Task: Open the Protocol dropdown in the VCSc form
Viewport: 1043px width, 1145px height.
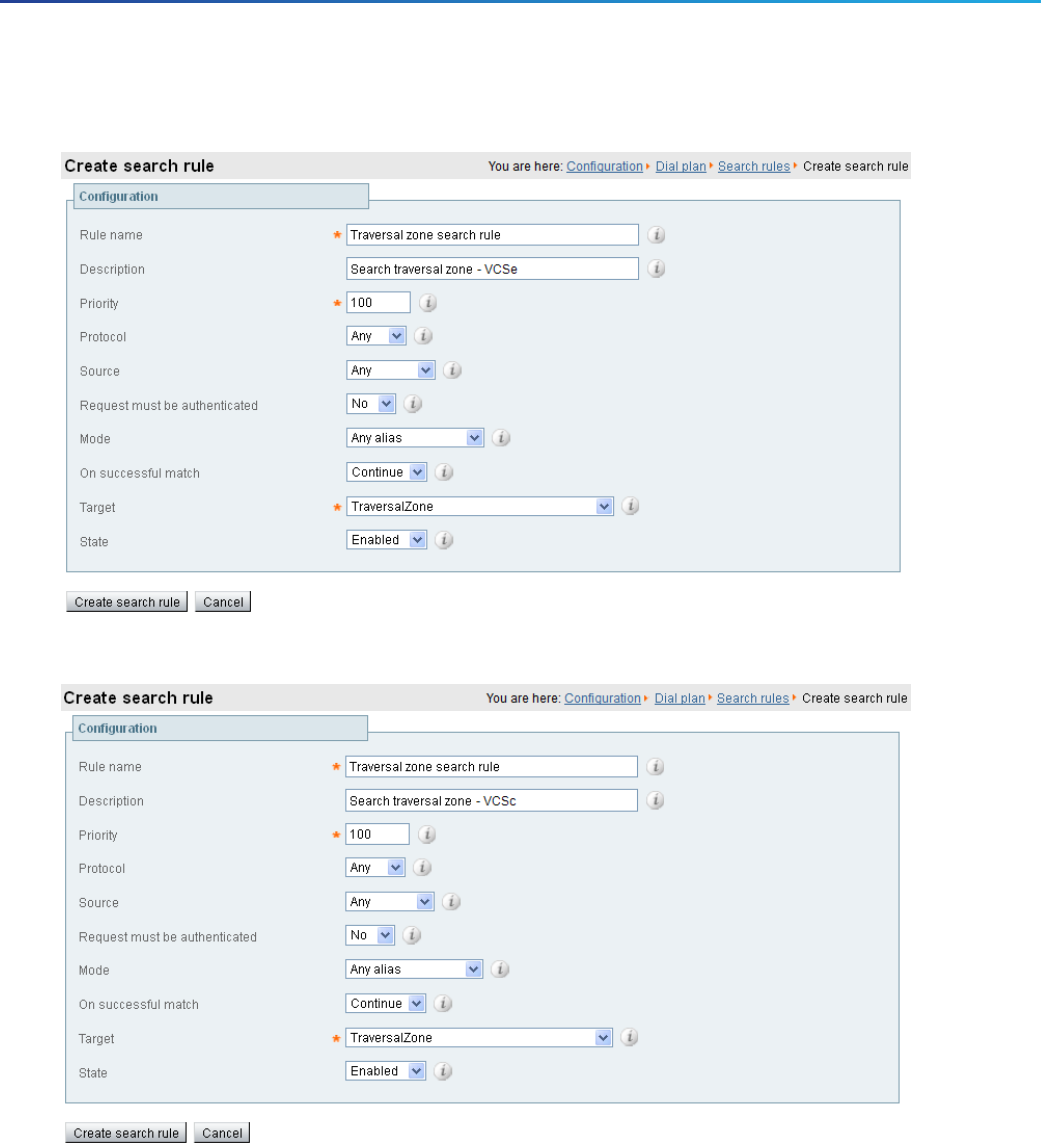Action: tap(375, 868)
